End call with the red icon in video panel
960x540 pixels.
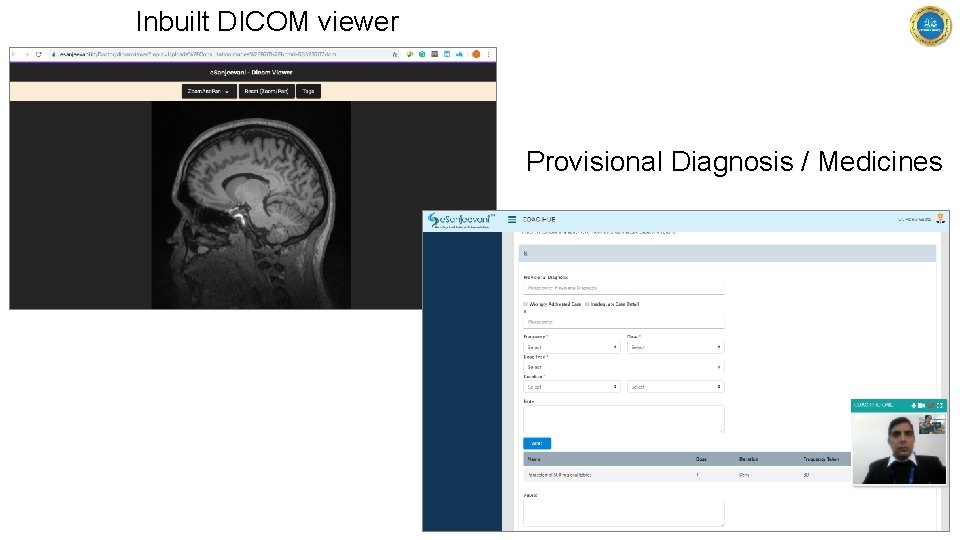931,405
